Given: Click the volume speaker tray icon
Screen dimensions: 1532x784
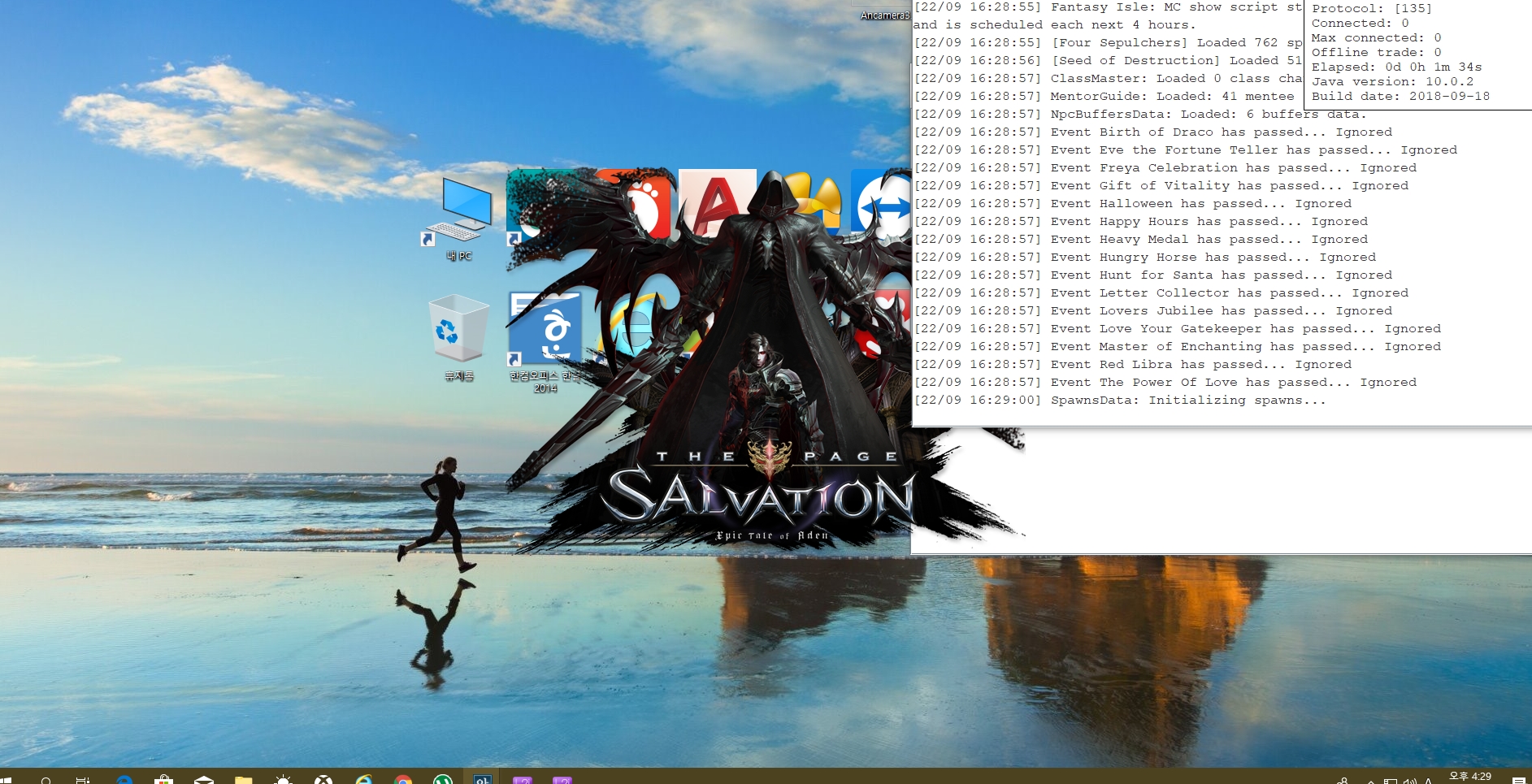Looking at the screenshot, I should point(1409,781).
